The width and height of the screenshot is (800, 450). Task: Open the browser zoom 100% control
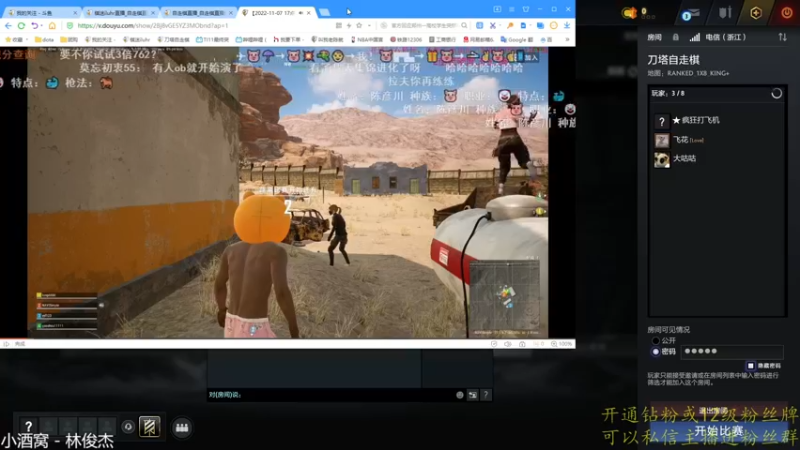(x=562, y=344)
